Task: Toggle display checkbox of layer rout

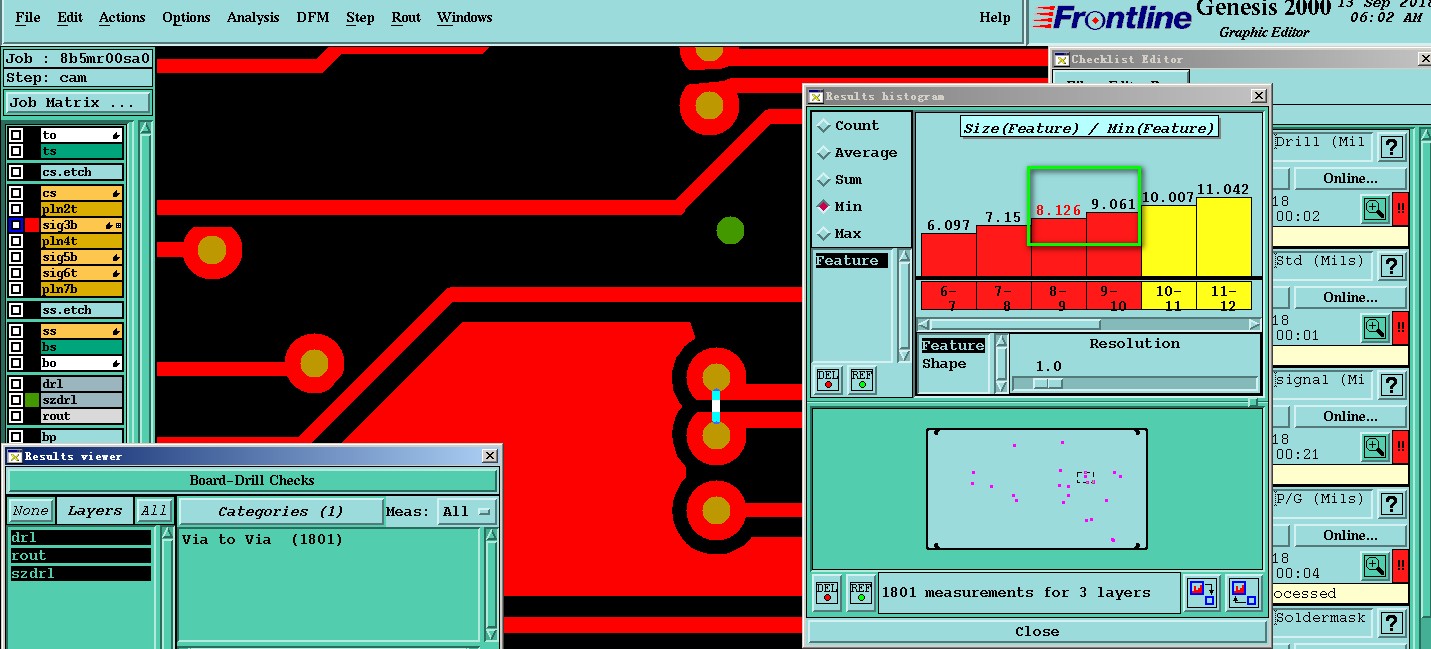Action: click(x=16, y=416)
